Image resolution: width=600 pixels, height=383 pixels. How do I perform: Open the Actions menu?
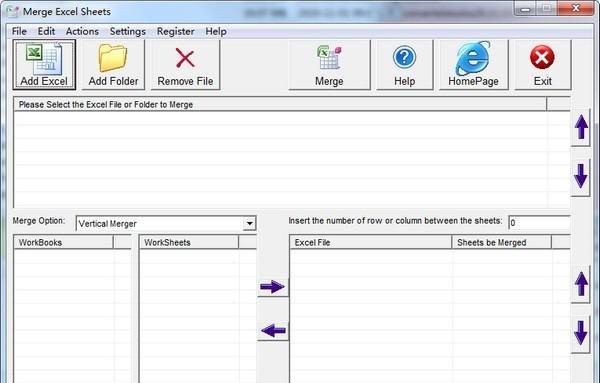click(82, 31)
